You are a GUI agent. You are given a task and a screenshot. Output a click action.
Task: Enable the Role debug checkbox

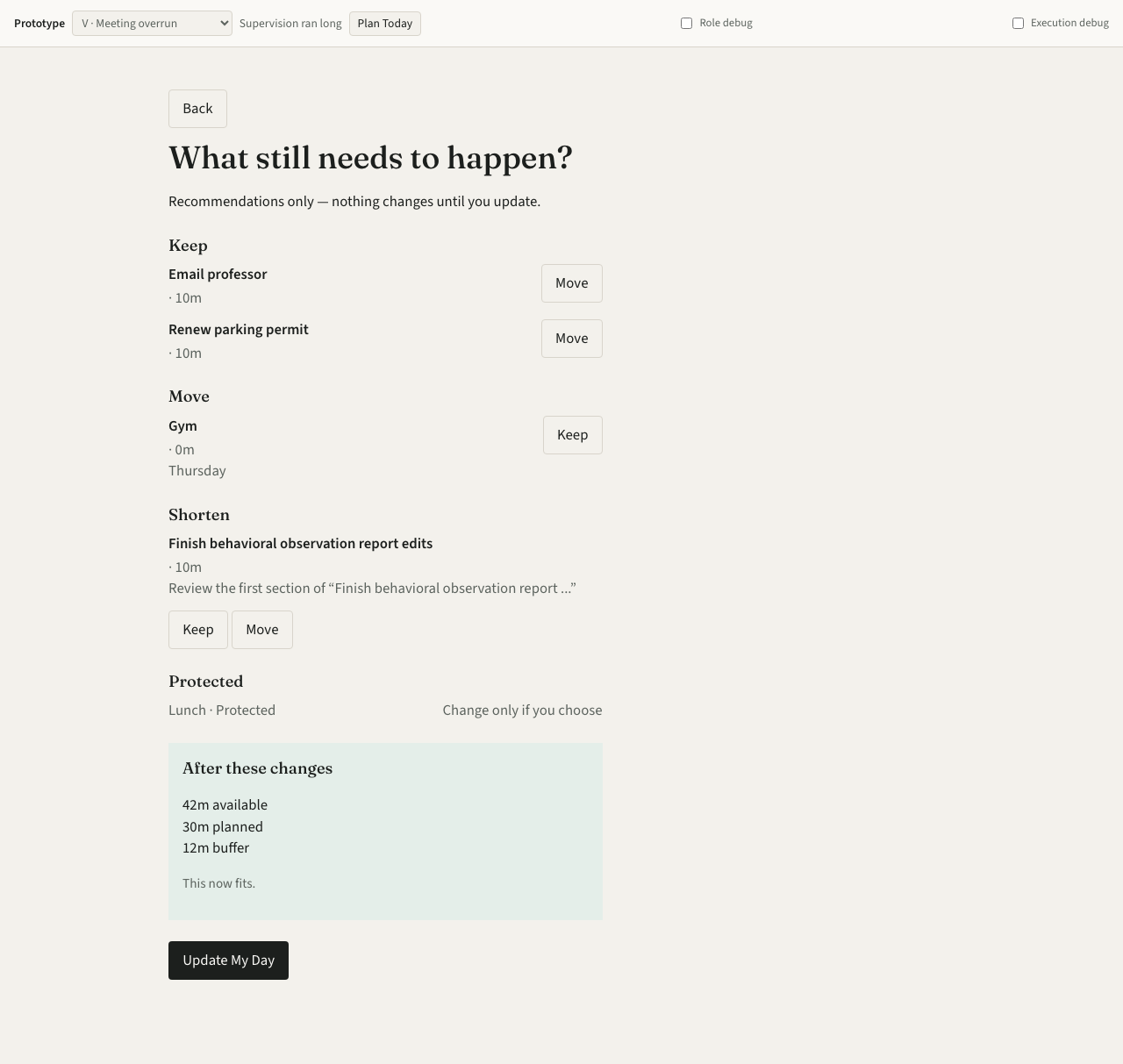[686, 23]
